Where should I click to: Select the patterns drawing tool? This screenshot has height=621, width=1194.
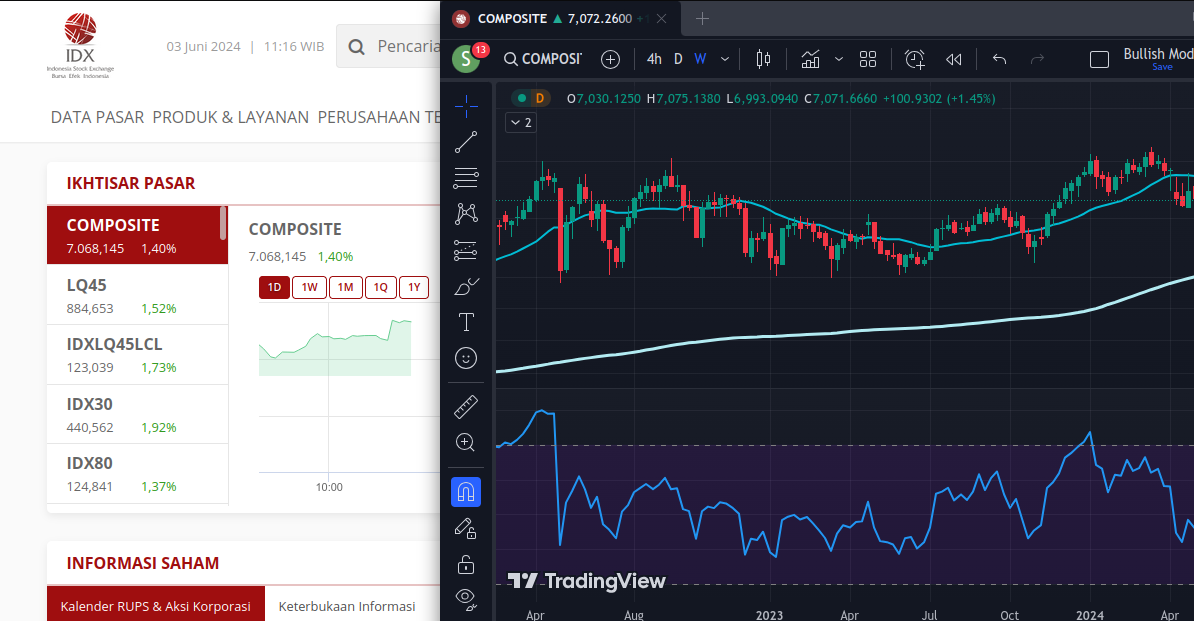tap(466, 214)
